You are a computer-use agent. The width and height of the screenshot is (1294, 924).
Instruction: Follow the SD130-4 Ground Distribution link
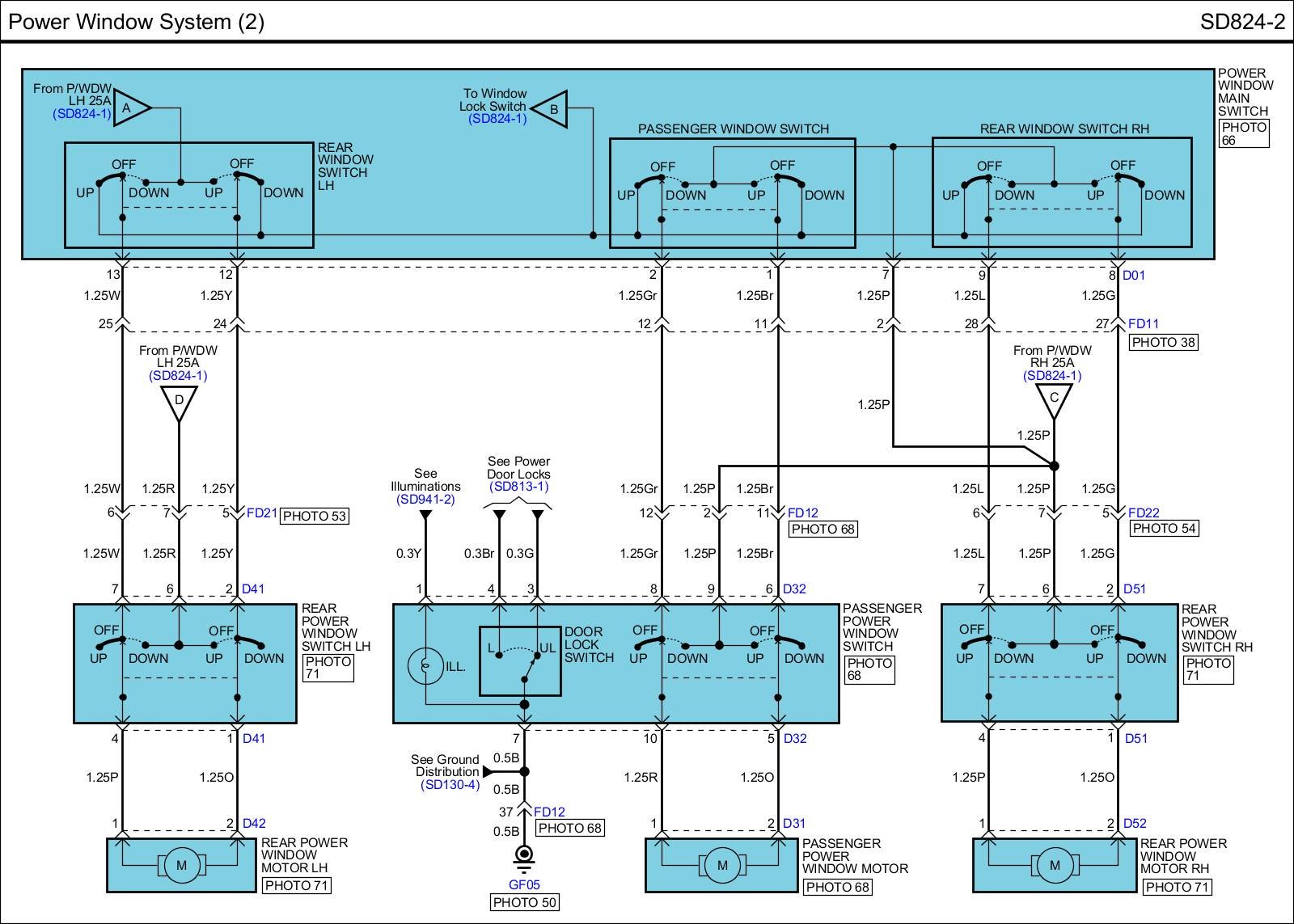(x=450, y=785)
